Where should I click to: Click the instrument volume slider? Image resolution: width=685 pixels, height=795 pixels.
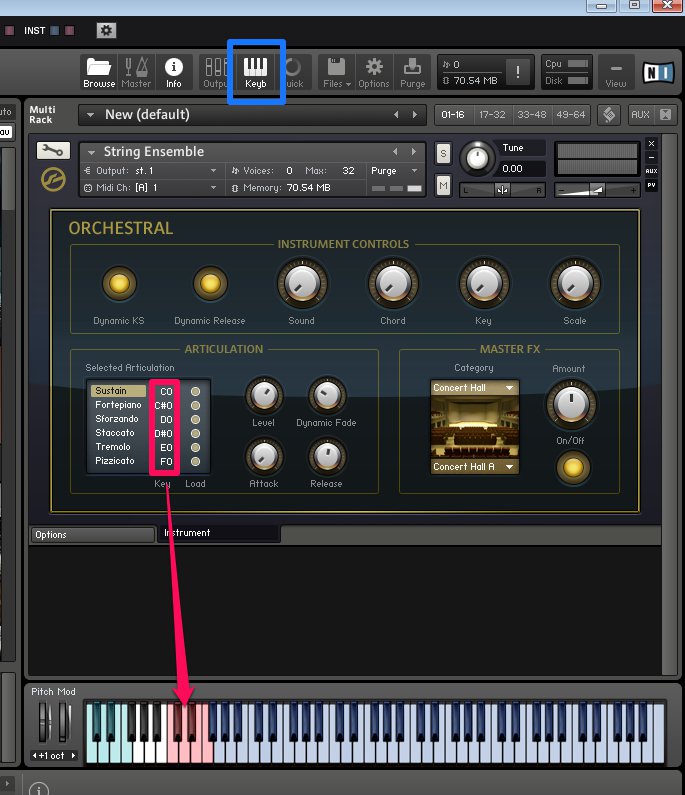(597, 189)
